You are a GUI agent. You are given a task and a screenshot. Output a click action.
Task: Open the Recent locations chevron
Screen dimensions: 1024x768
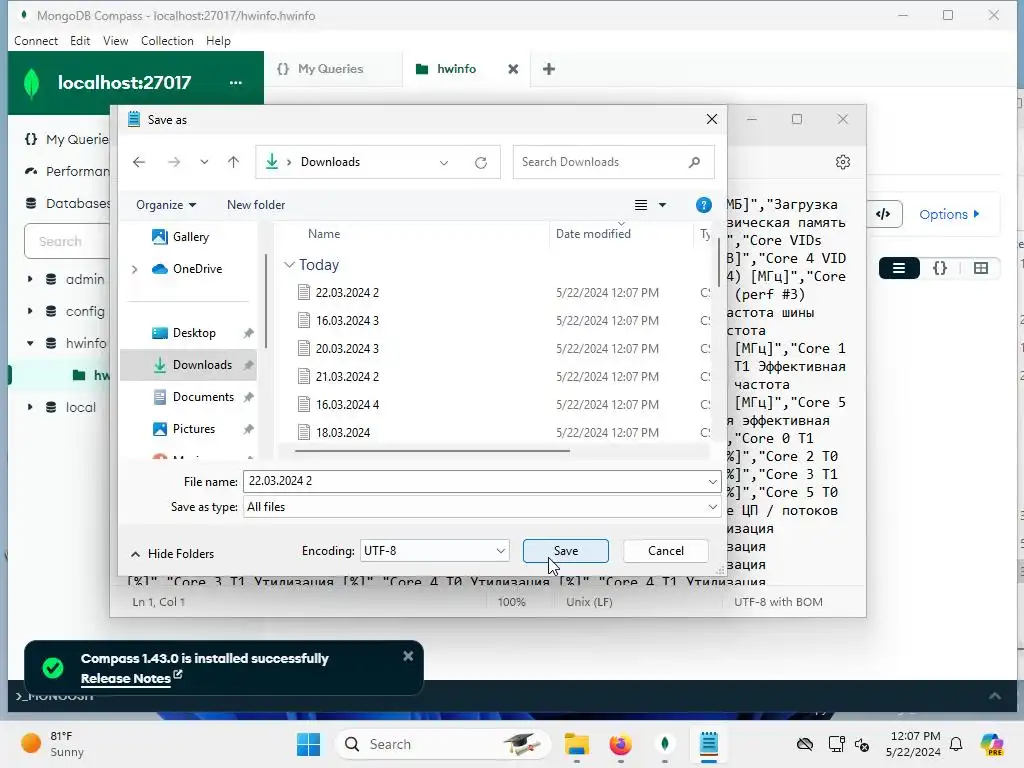pos(204,162)
